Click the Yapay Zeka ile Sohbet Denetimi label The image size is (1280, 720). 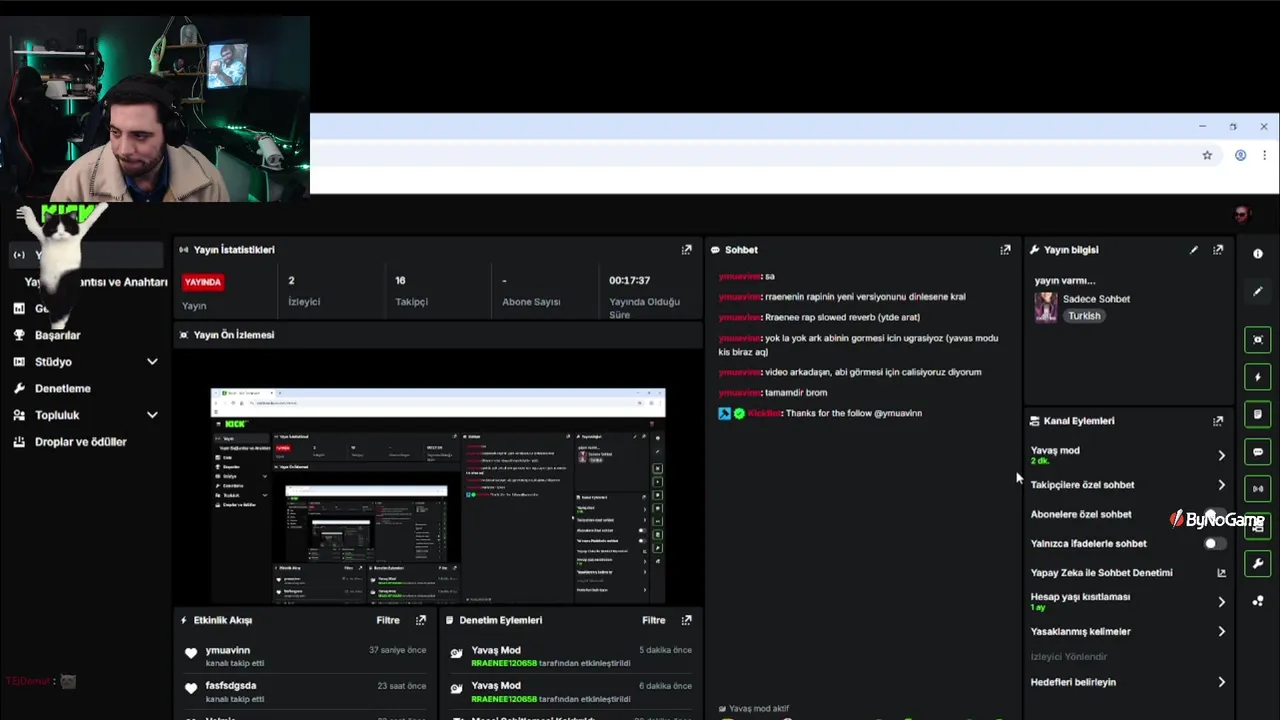point(1101,573)
